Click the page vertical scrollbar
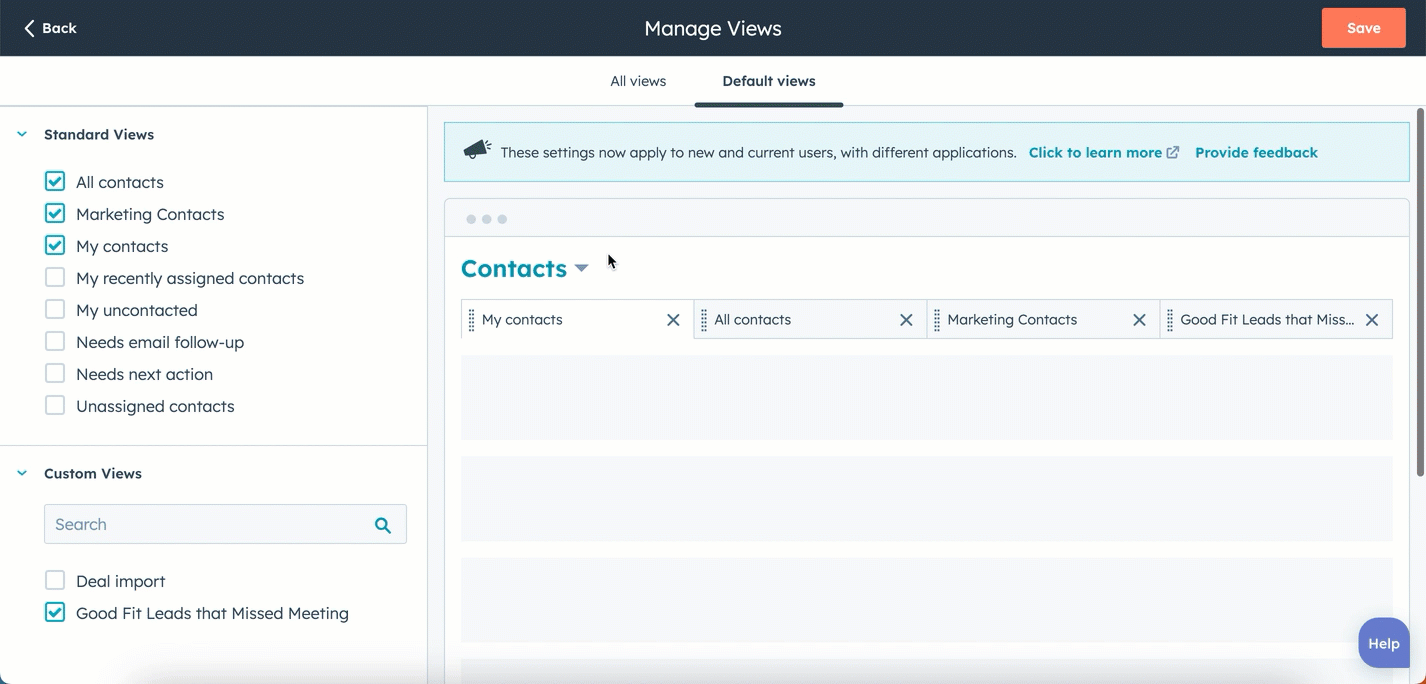This screenshot has height=684, width=1426. (x=1420, y=292)
